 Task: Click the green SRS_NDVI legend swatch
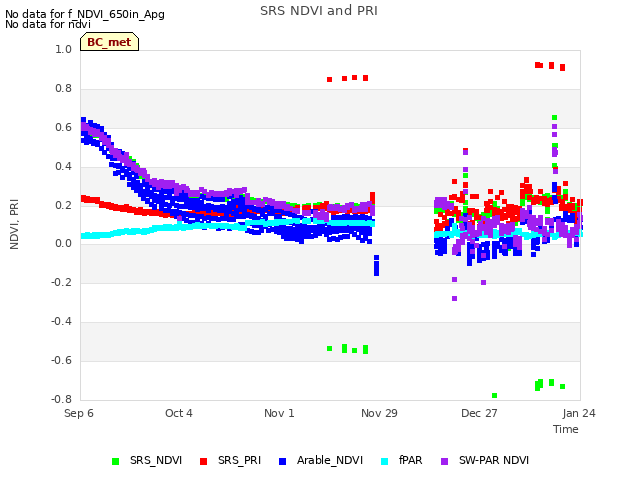click(x=116, y=461)
